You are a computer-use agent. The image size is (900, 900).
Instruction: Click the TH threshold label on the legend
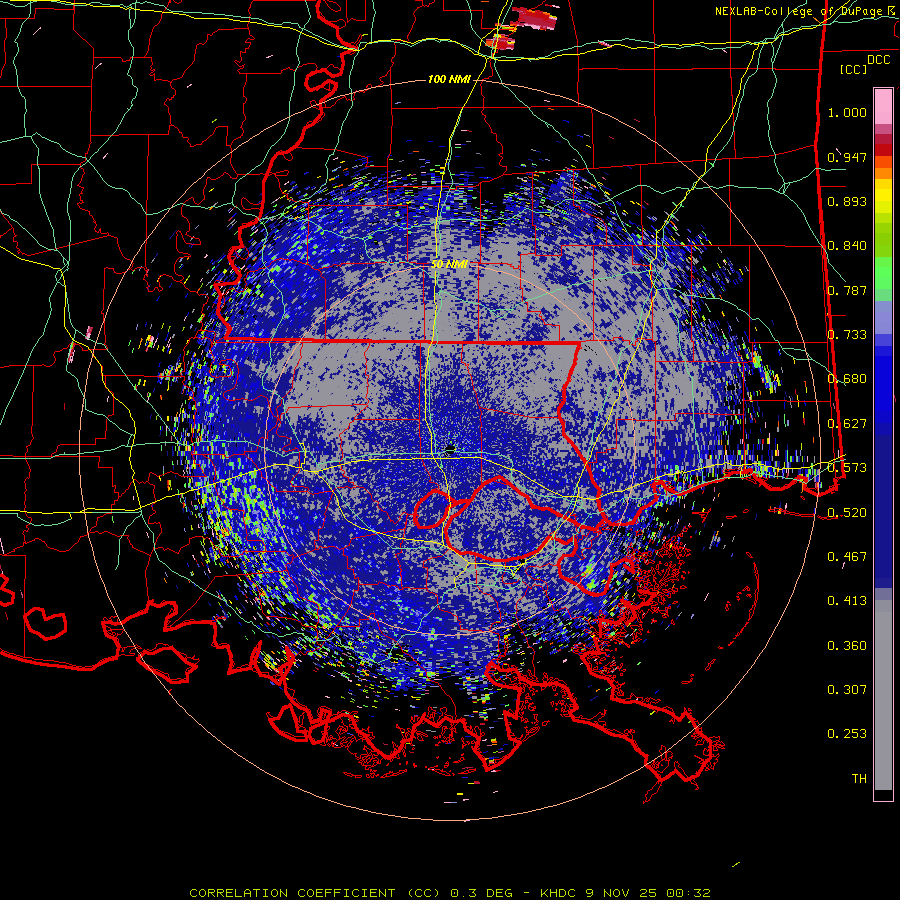coord(859,779)
